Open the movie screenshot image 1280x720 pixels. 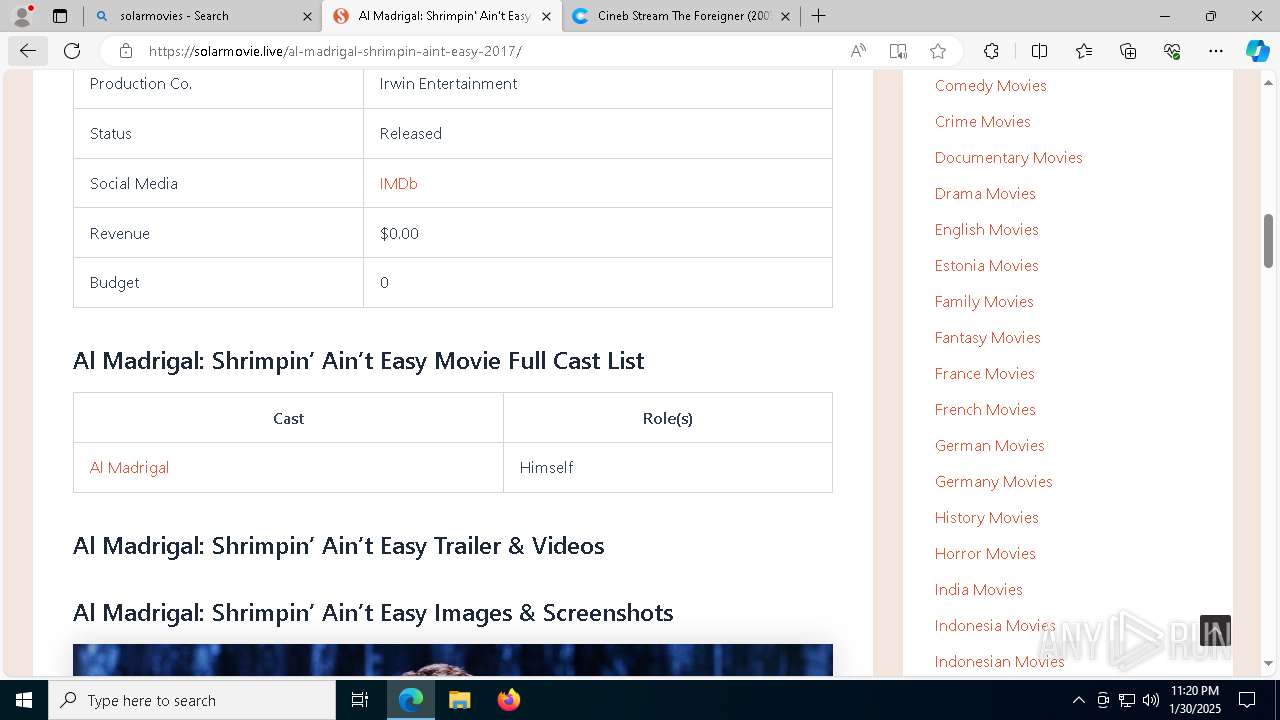coord(452,660)
